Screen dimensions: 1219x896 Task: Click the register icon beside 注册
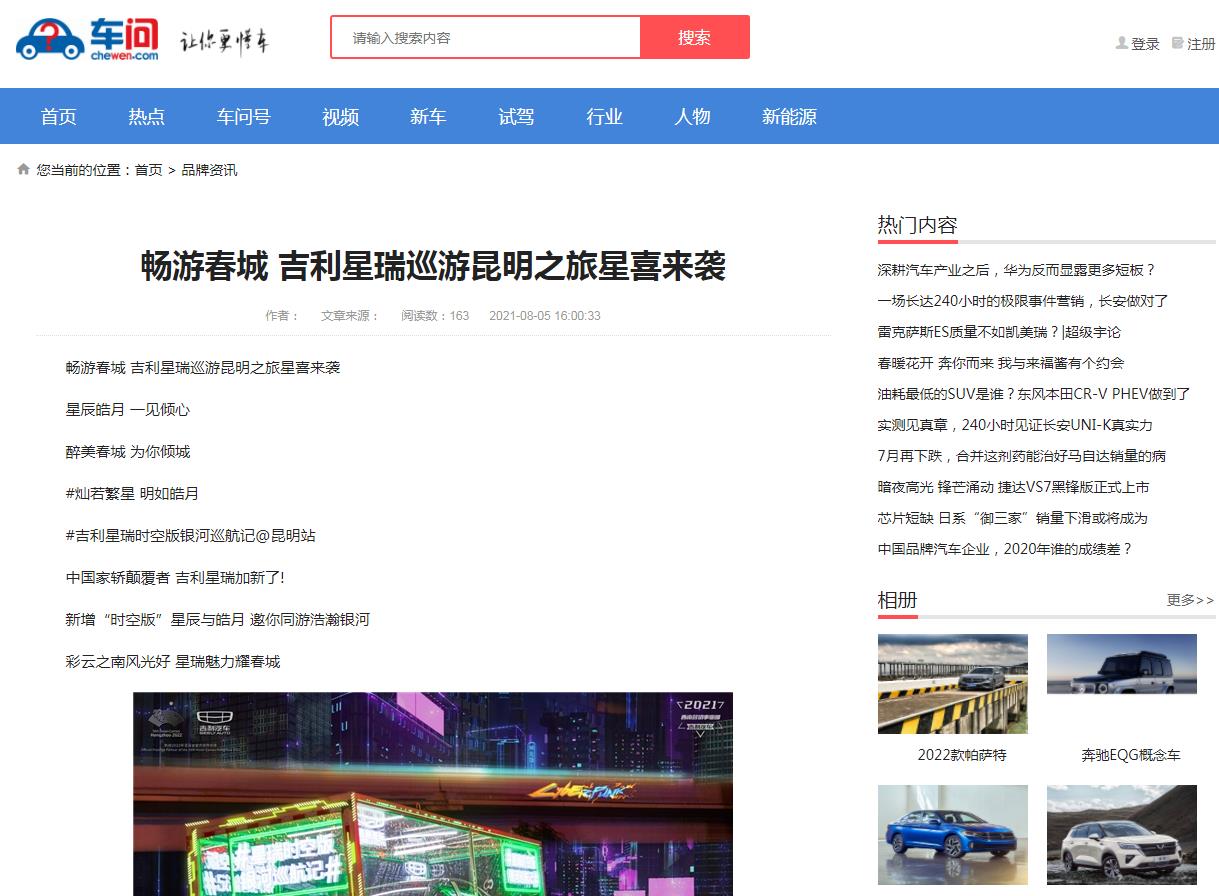(1178, 43)
